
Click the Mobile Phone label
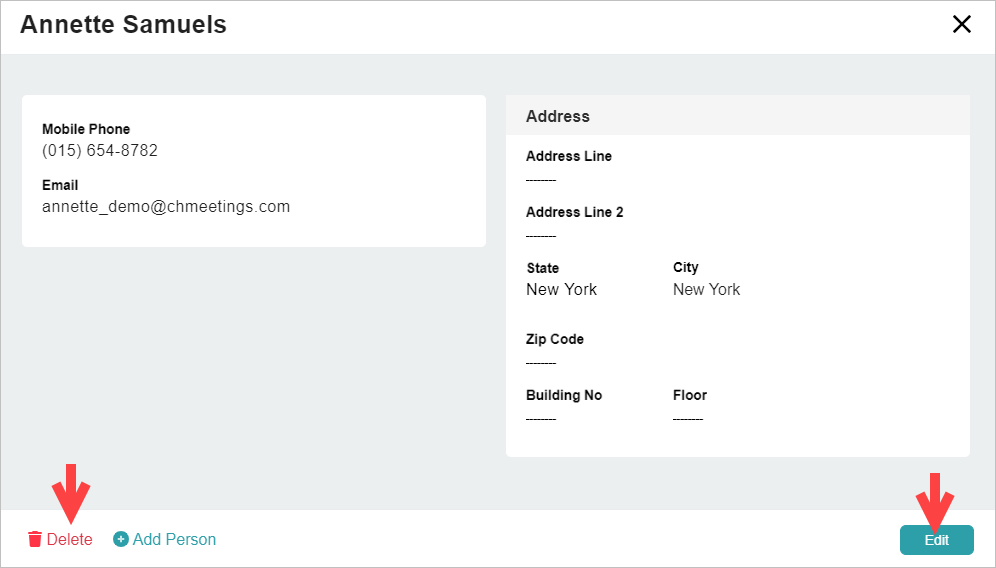(86, 129)
